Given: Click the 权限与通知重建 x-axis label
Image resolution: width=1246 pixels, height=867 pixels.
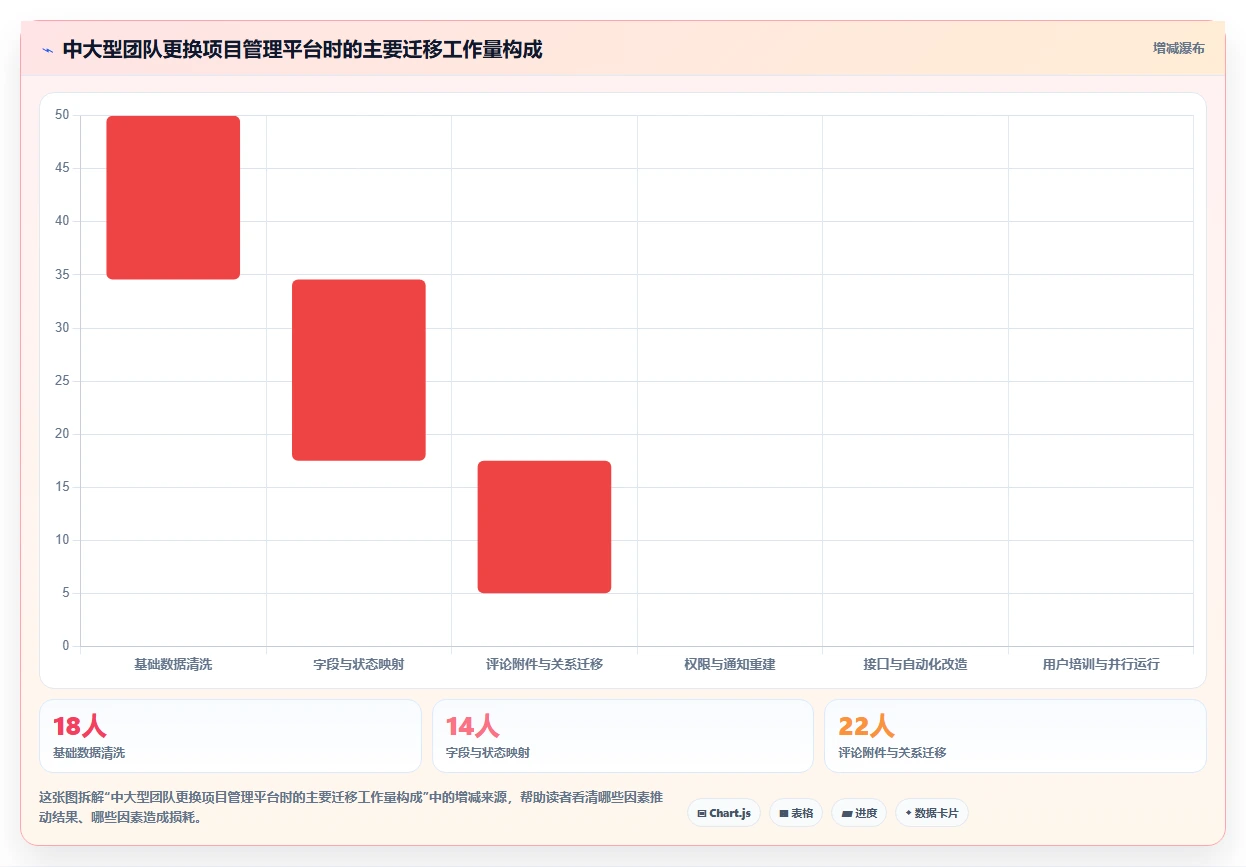Looking at the screenshot, I should [730, 664].
